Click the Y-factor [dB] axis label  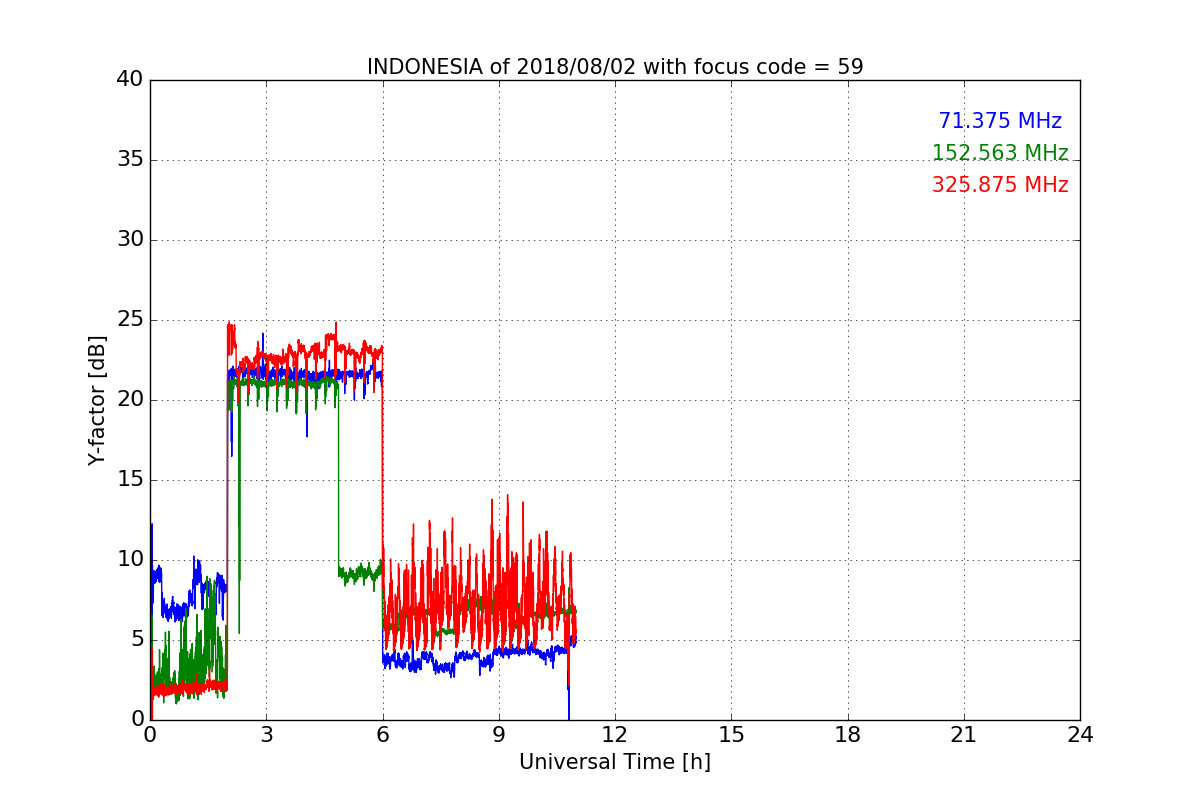click(x=97, y=400)
